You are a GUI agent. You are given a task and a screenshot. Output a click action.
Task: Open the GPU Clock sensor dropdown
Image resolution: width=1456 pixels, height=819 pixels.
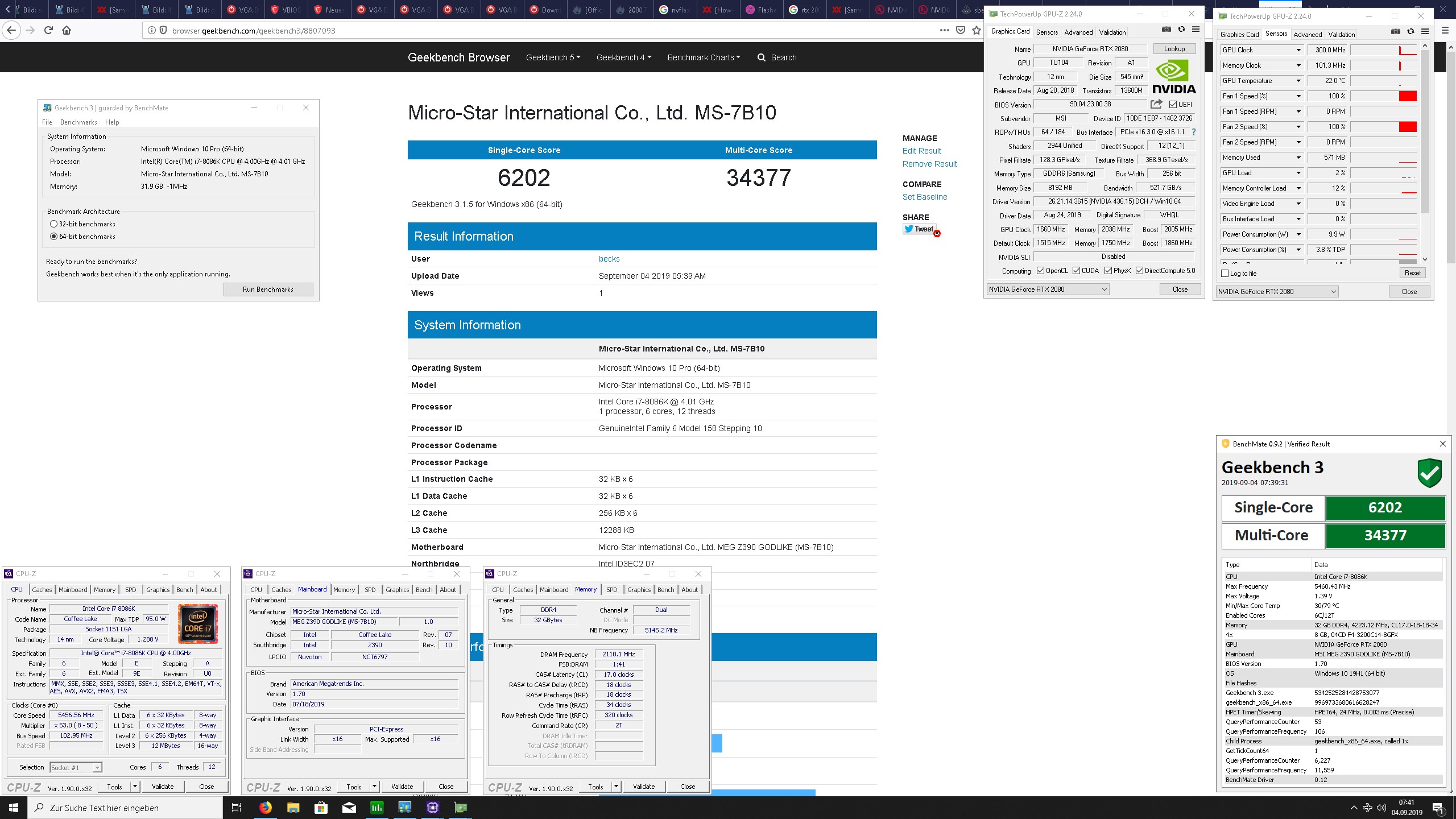1298,50
